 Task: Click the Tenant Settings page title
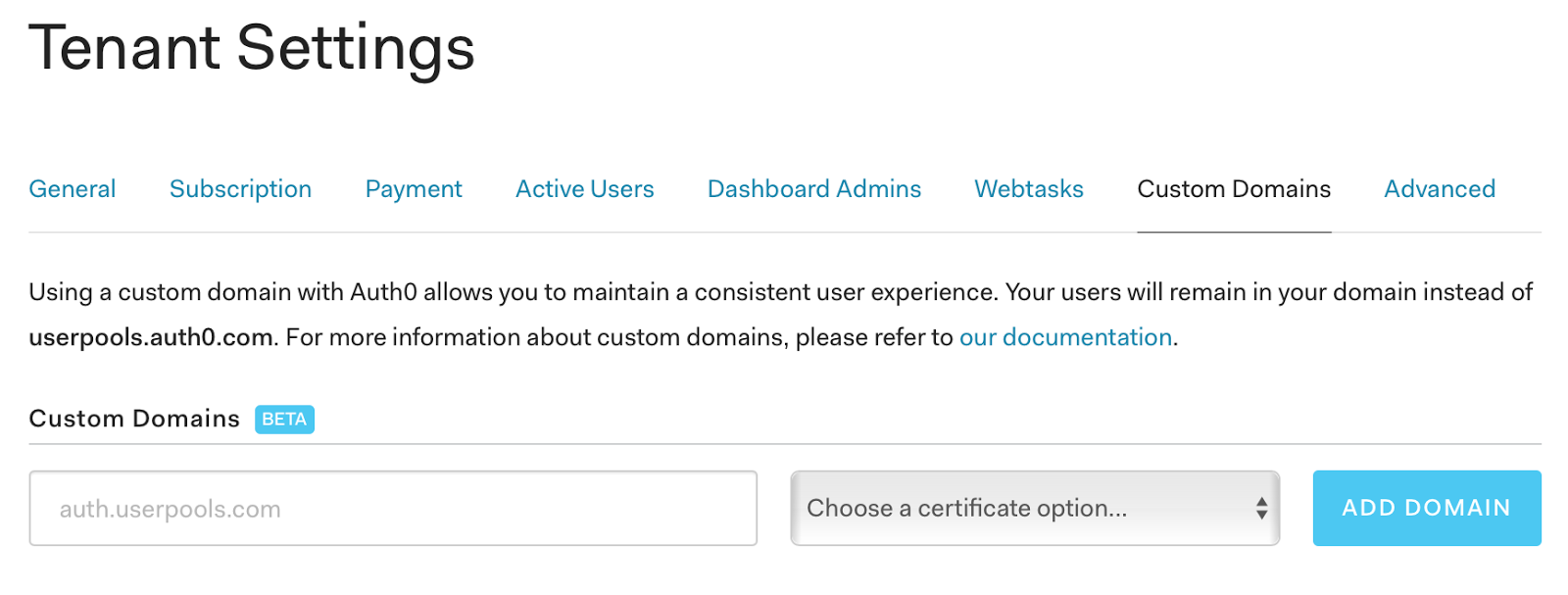[x=252, y=48]
